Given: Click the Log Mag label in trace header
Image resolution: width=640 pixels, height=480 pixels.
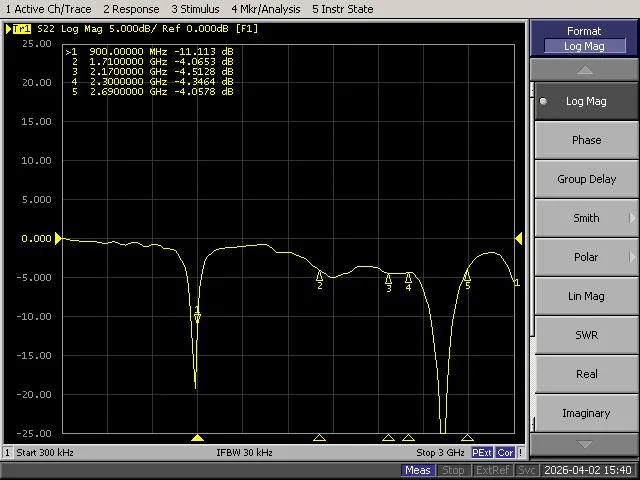Looking at the screenshot, I should [x=82, y=29].
